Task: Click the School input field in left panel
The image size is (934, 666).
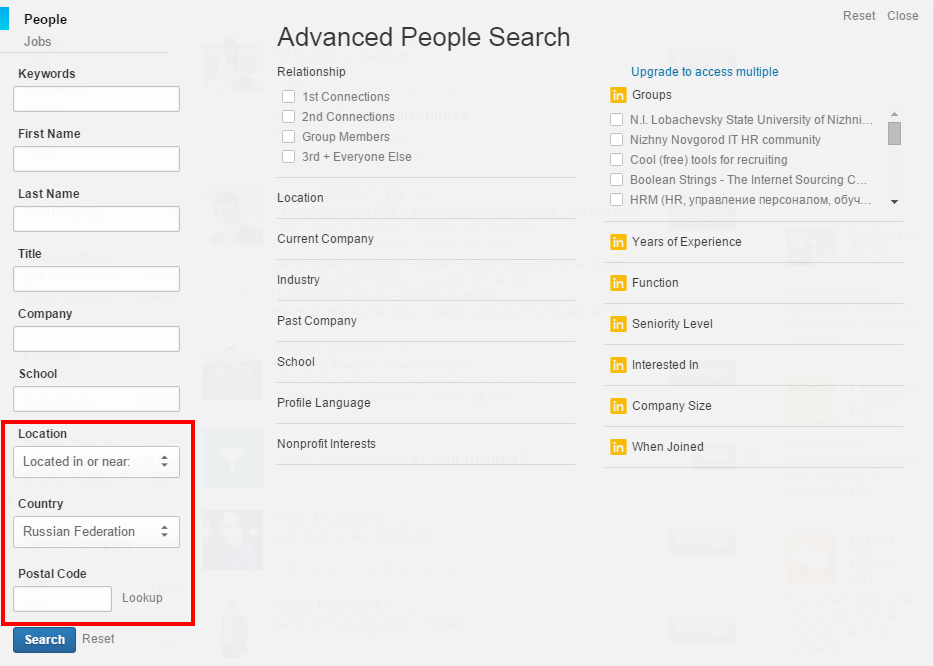Action: (x=96, y=399)
